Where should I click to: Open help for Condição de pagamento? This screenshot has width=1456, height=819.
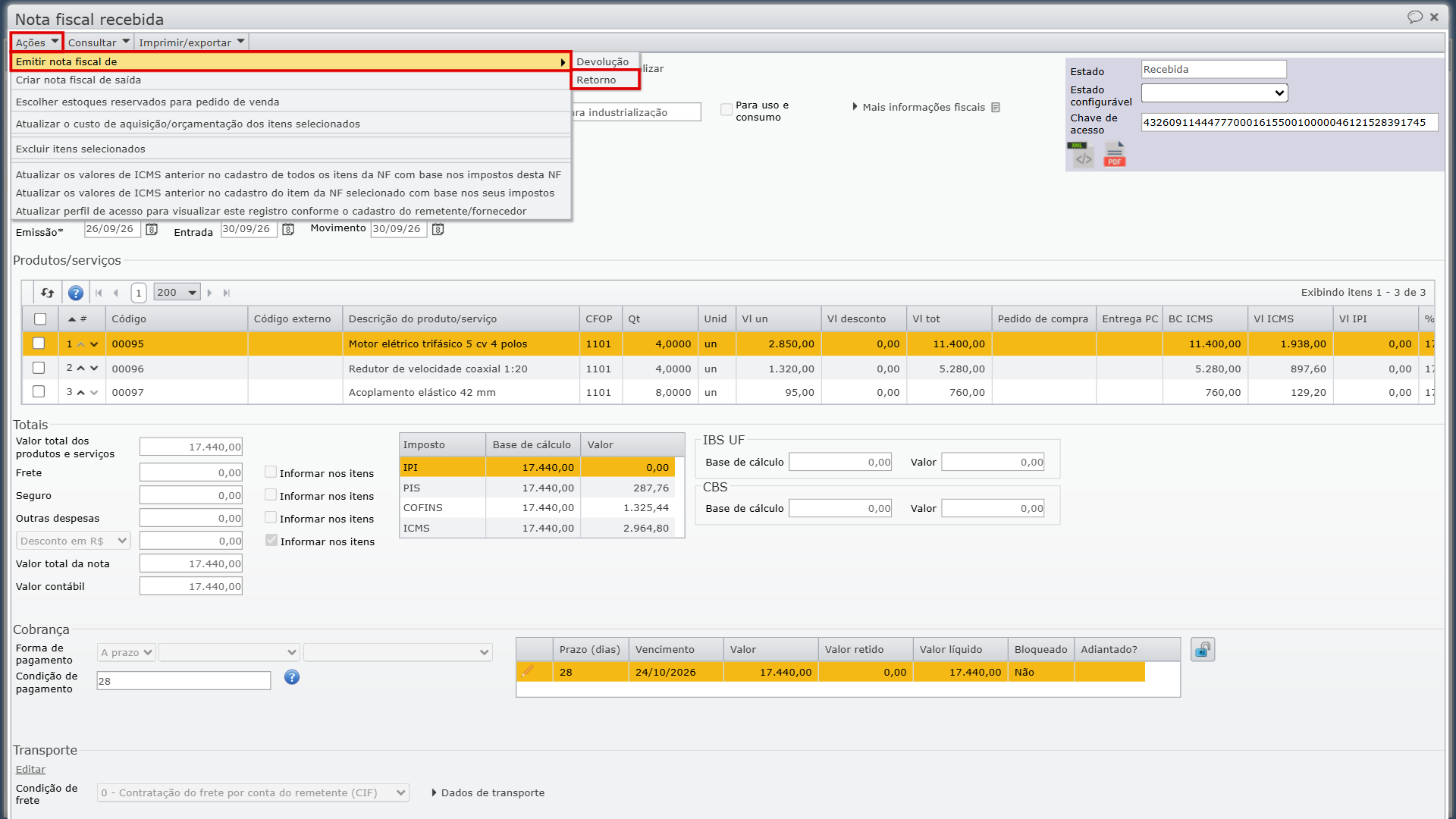click(292, 677)
